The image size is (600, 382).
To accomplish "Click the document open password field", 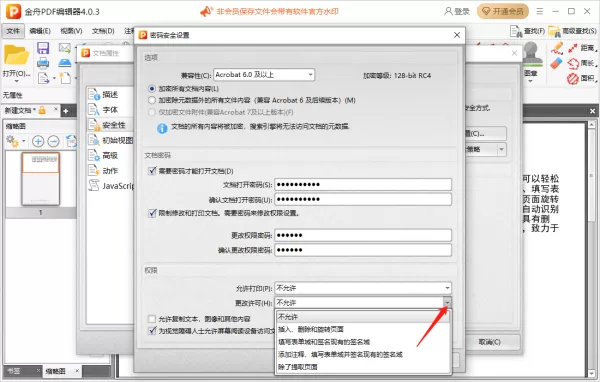I will 363,184.
